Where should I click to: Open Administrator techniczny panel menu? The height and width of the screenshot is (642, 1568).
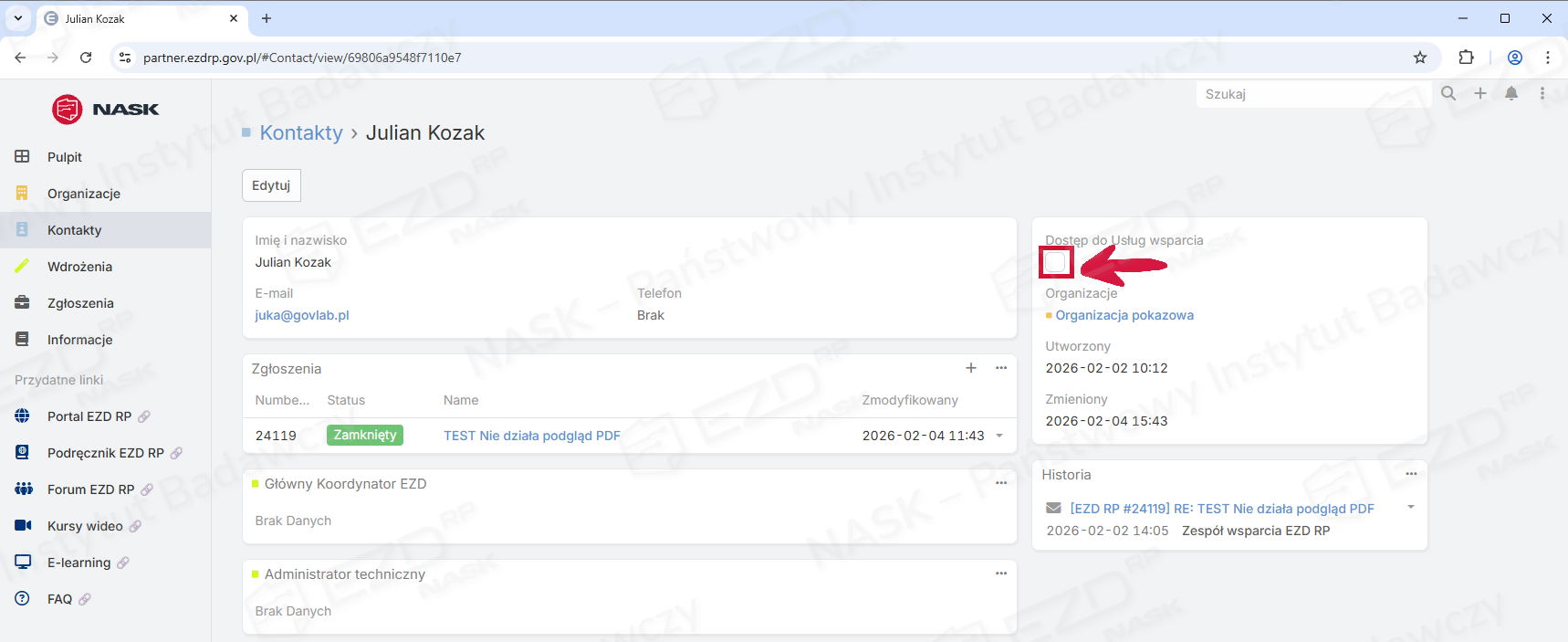1001,574
